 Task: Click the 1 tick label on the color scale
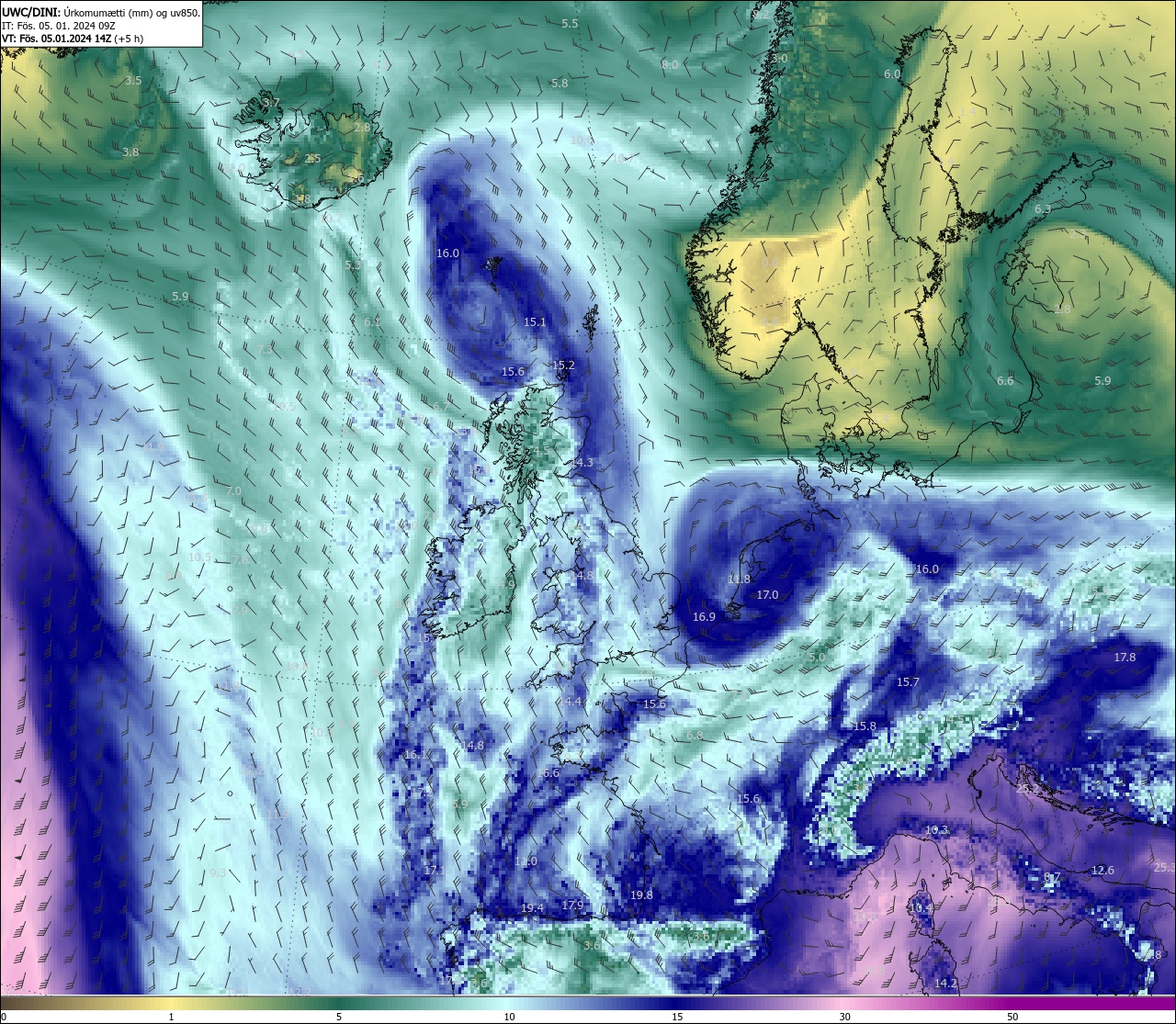click(x=172, y=1017)
